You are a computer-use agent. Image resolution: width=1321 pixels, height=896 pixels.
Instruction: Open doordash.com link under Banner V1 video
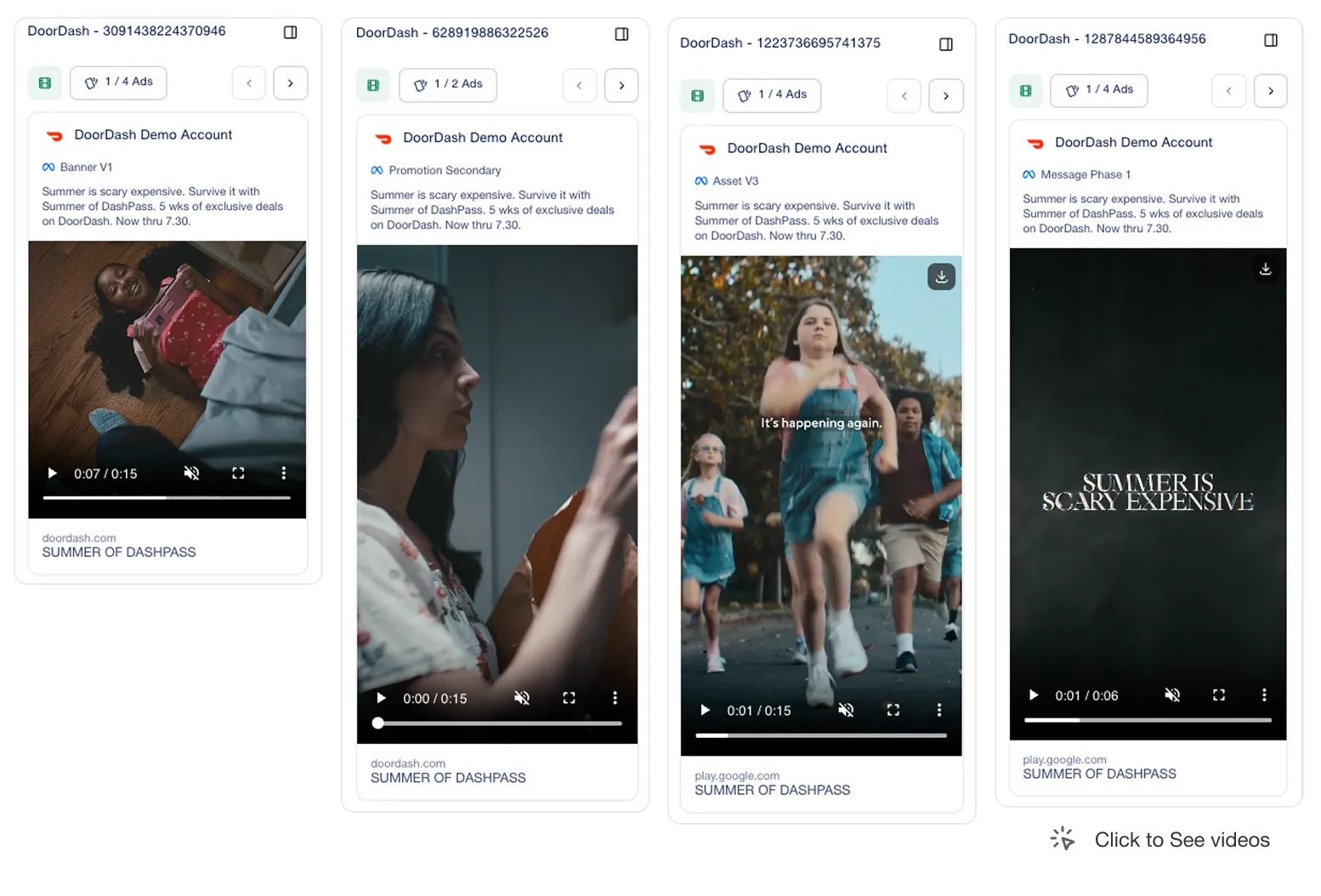point(79,538)
